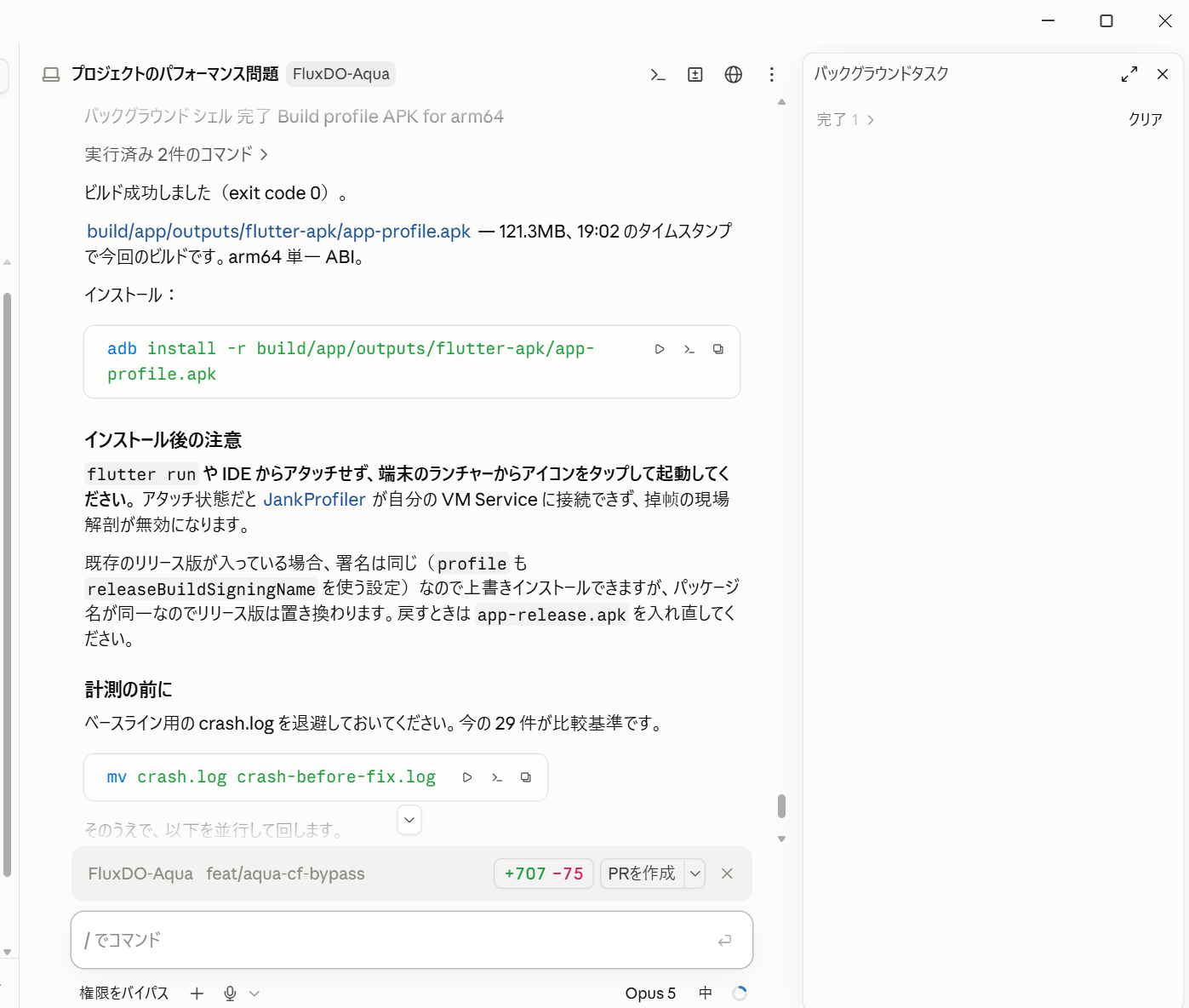The width and height of the screenshot is (1189, 1008).
Task: Open the three-dot more options menu
Action: (x=772, y=75)
